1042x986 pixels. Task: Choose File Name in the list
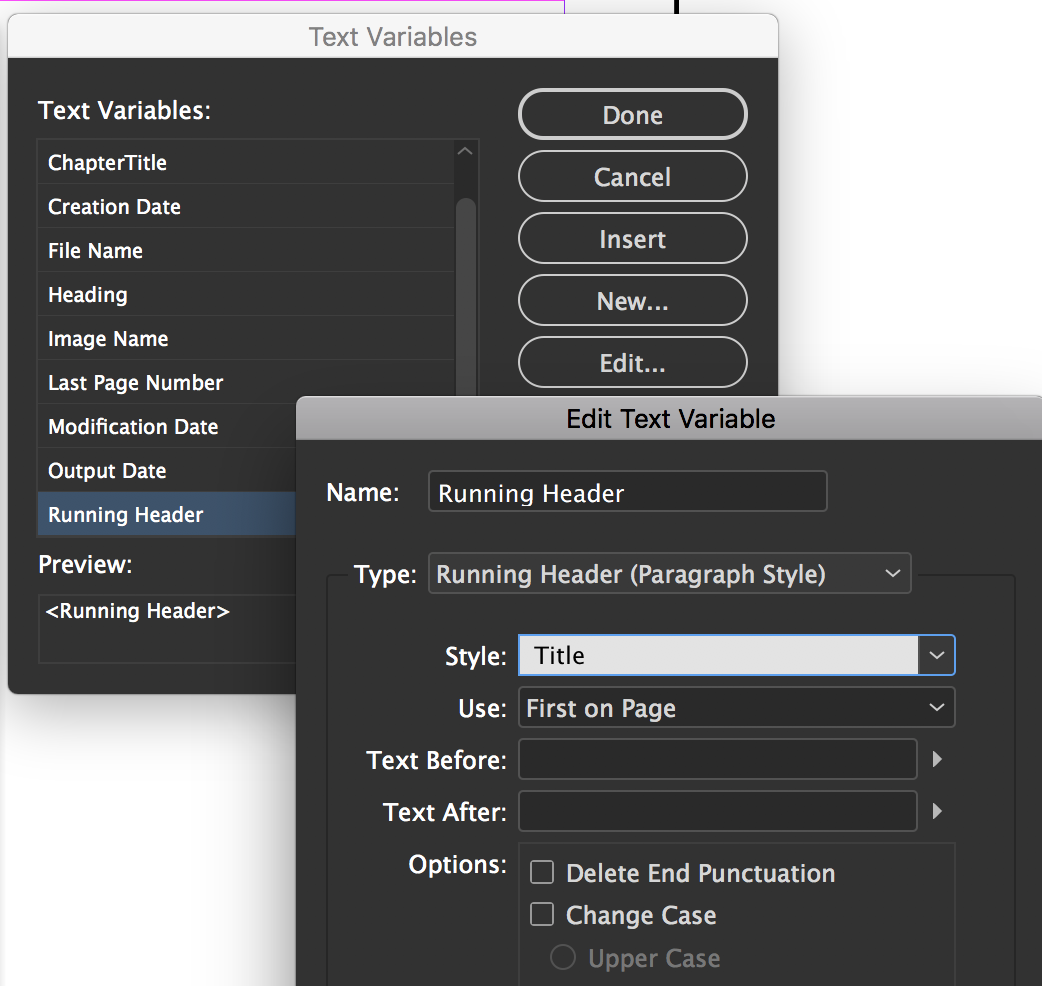click(x=95, y=251)
